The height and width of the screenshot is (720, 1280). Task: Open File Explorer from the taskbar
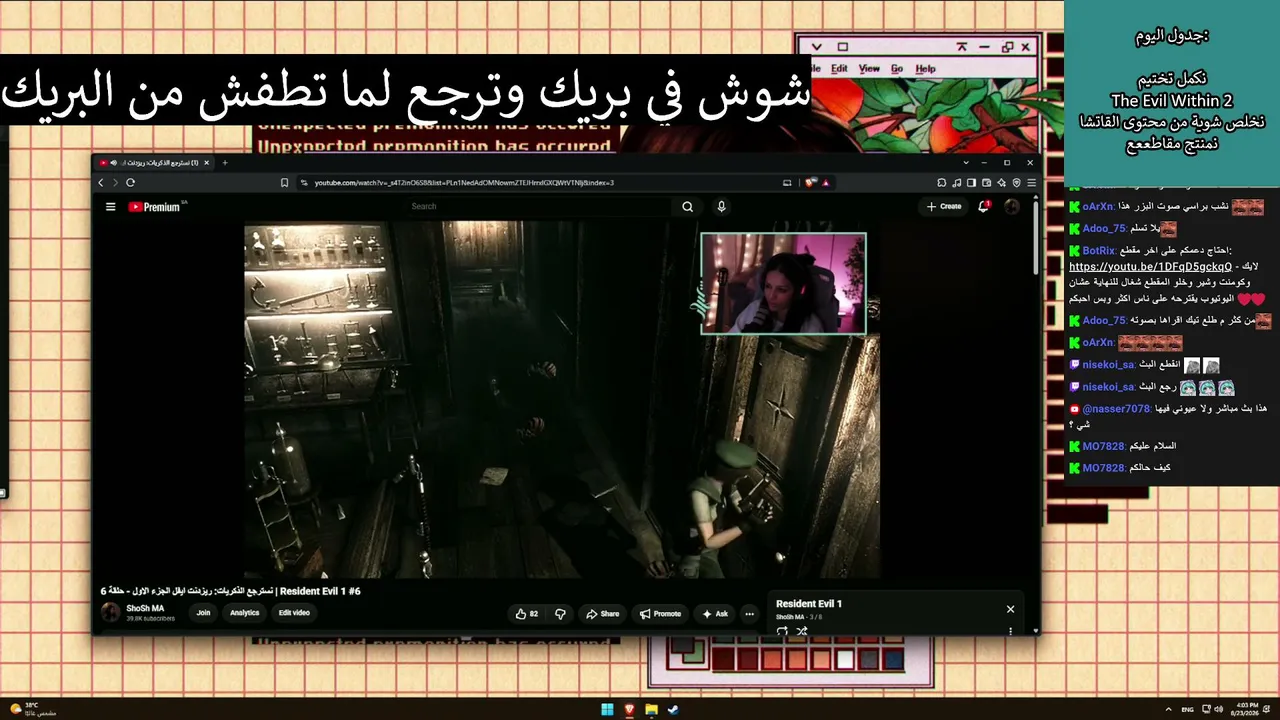(x=651, y=709)
